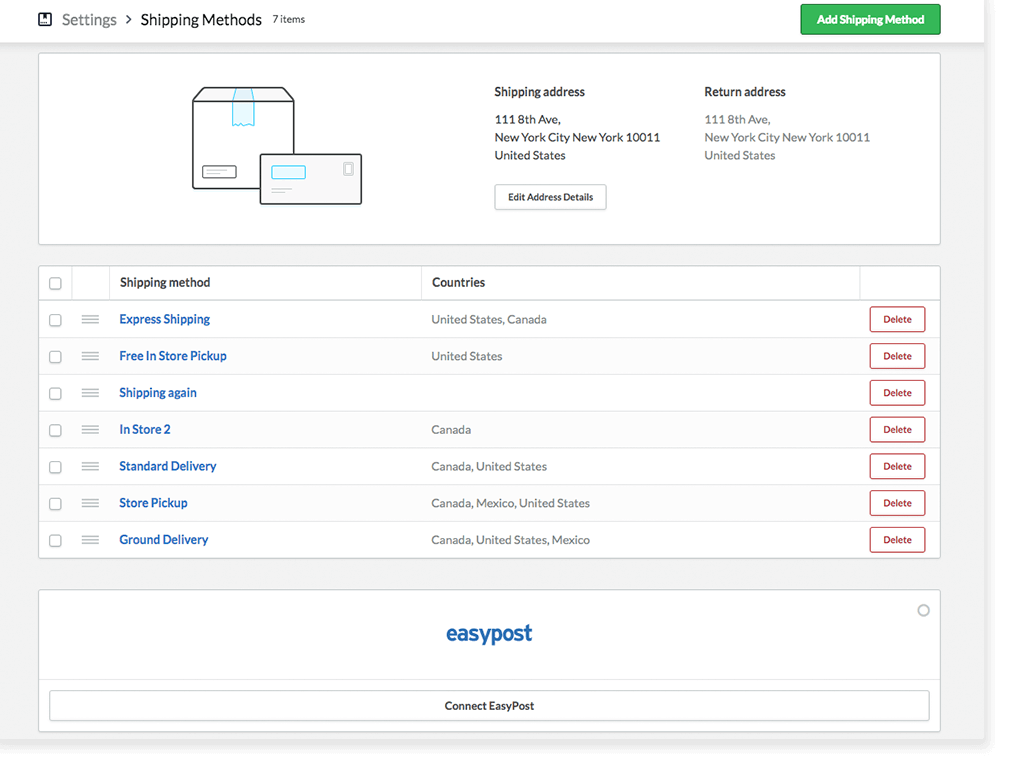Click 'United States, Canada' countries cell
1024x768 pixels.
tap(489, 319)
